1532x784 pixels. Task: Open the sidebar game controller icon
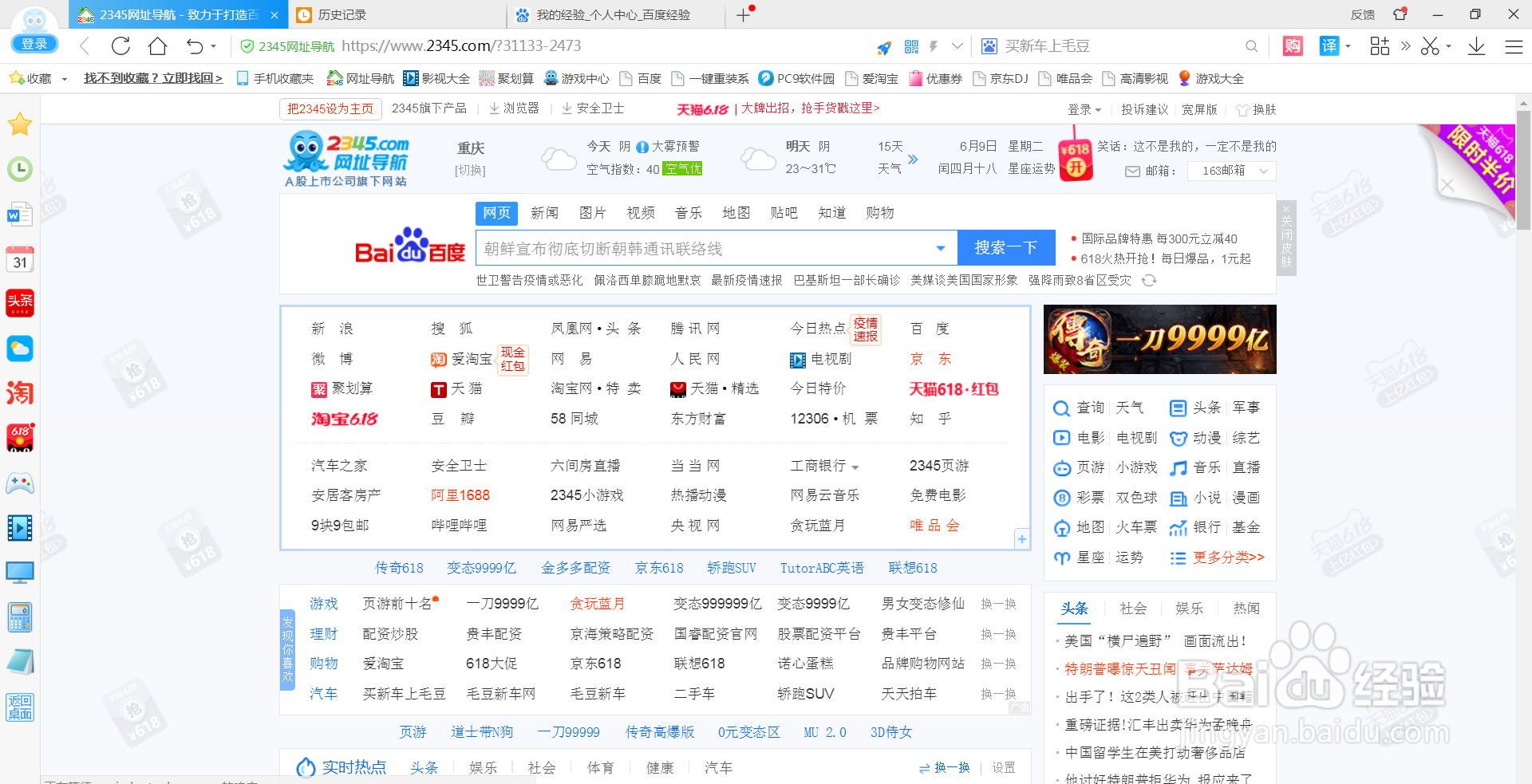point(20,483)
